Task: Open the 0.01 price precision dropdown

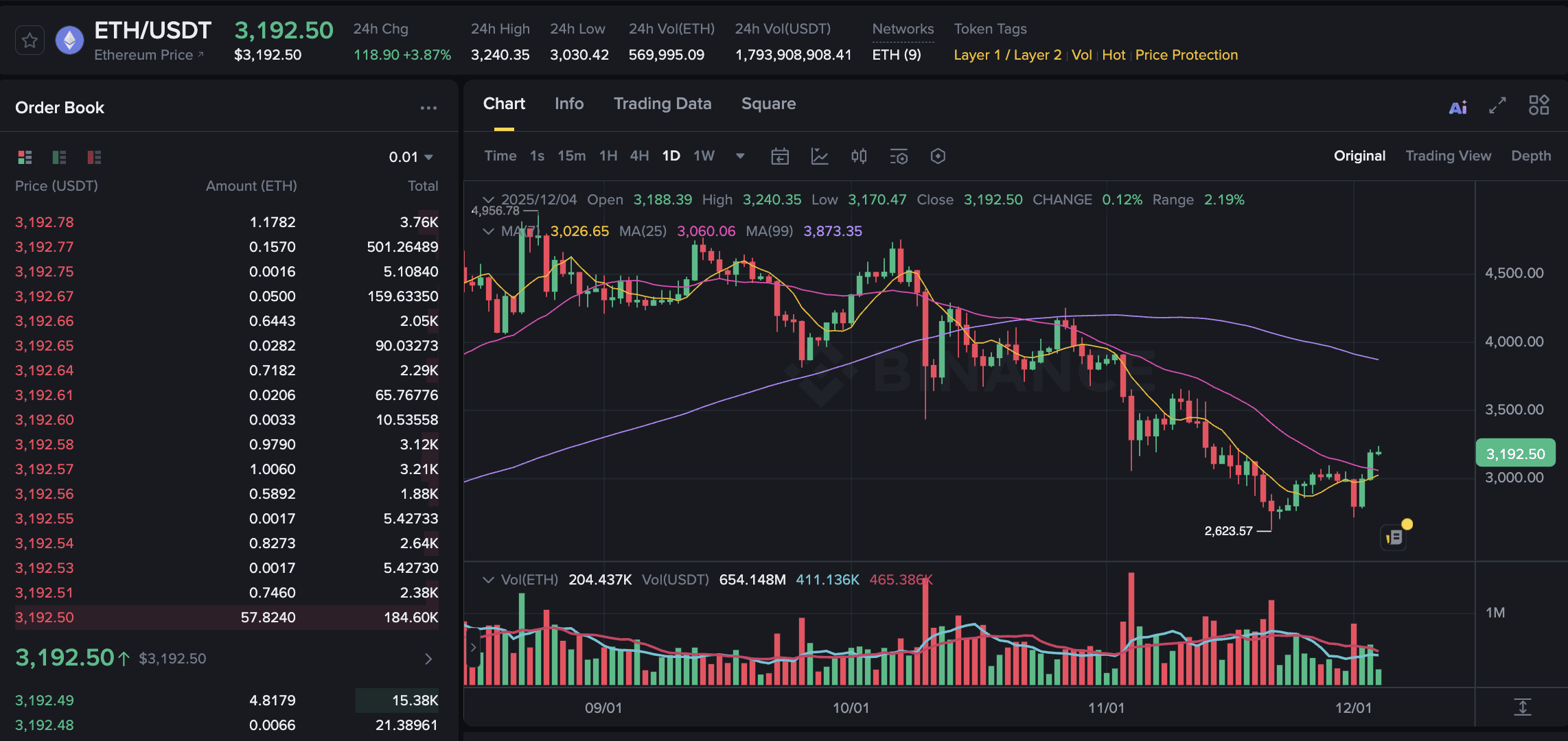Action: pos(411,157)
